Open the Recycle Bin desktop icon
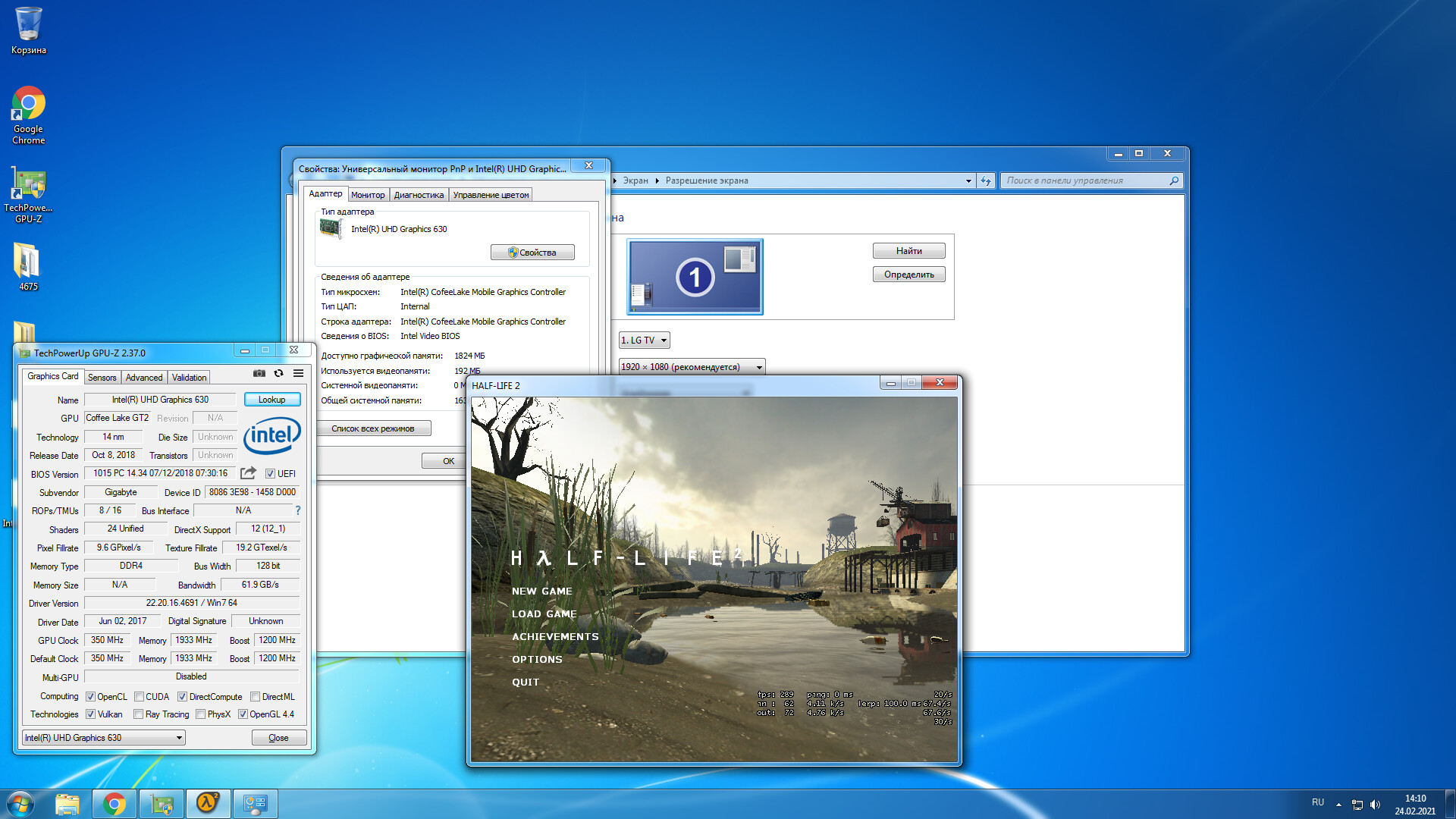Viewport: 1456px width, 819px height. pyautogui.click(x=28, y=30)
